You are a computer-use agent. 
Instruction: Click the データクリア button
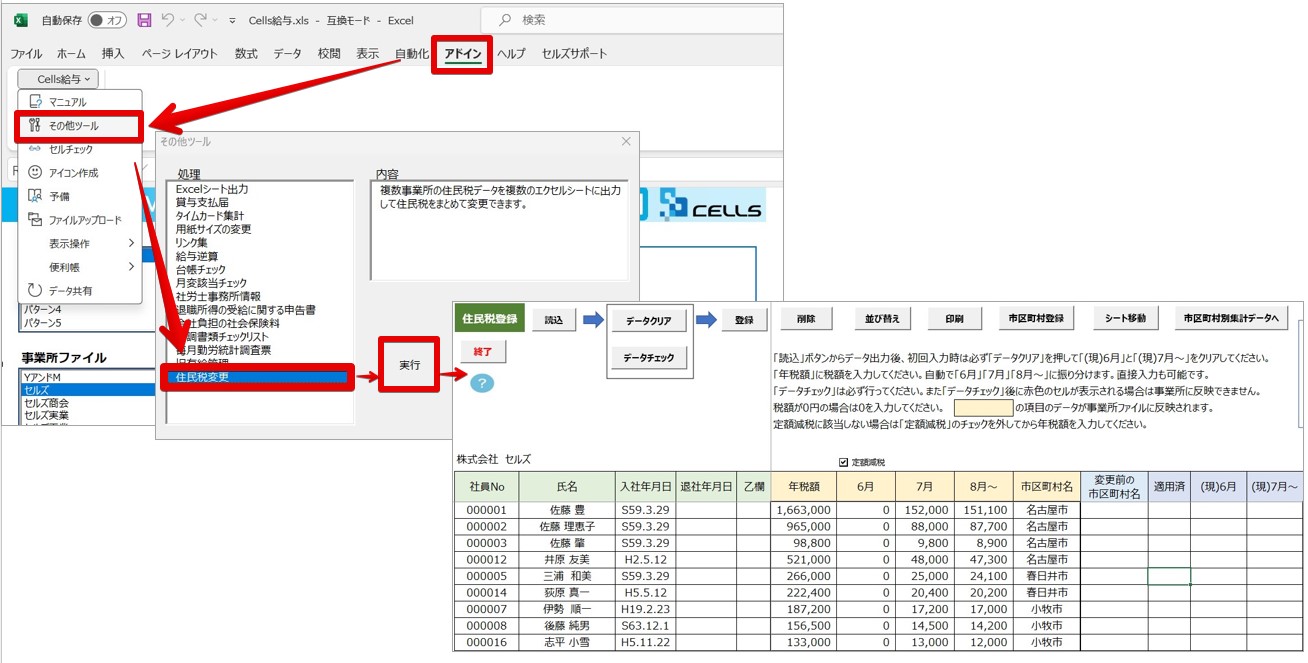click(649, 321)
